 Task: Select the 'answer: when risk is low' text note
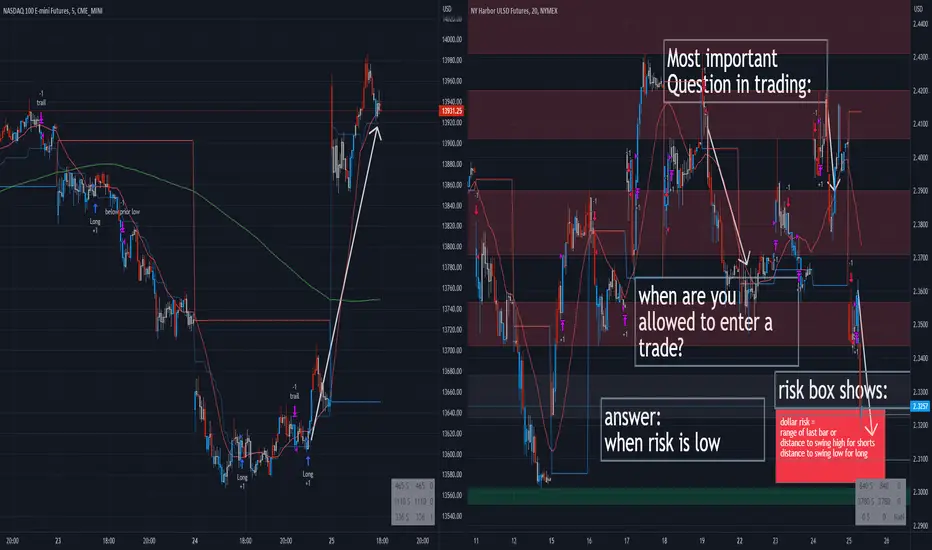[x=682, y=429]
